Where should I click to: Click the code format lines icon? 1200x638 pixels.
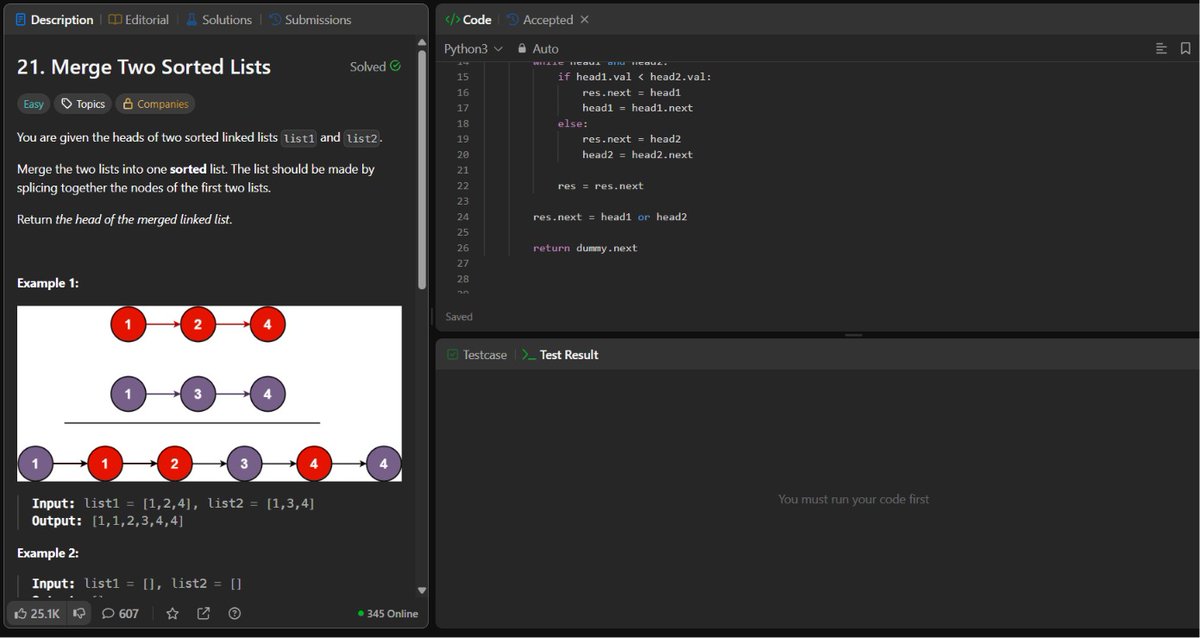(1161, 48)
